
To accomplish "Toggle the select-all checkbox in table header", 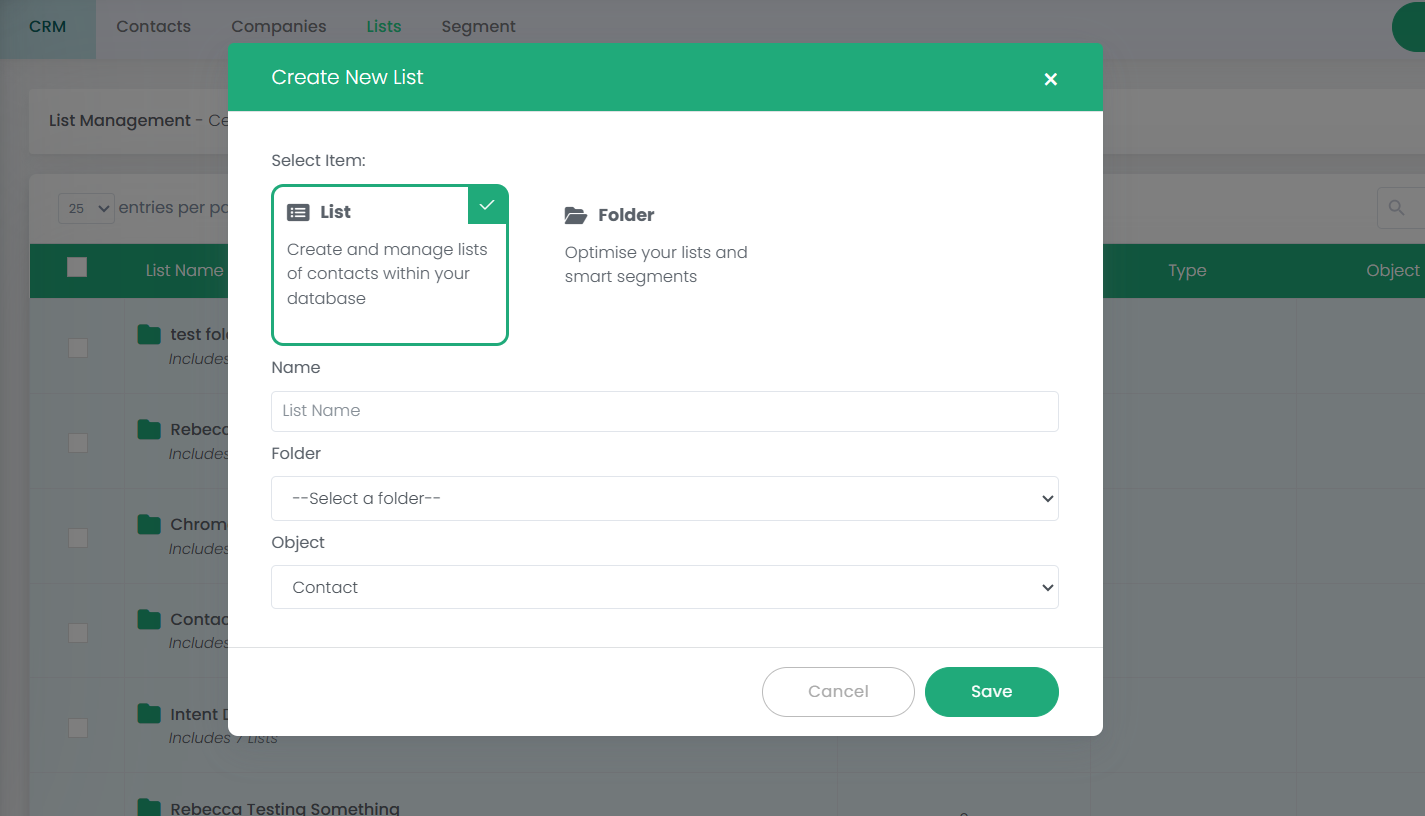I will [x=77, y=267].
